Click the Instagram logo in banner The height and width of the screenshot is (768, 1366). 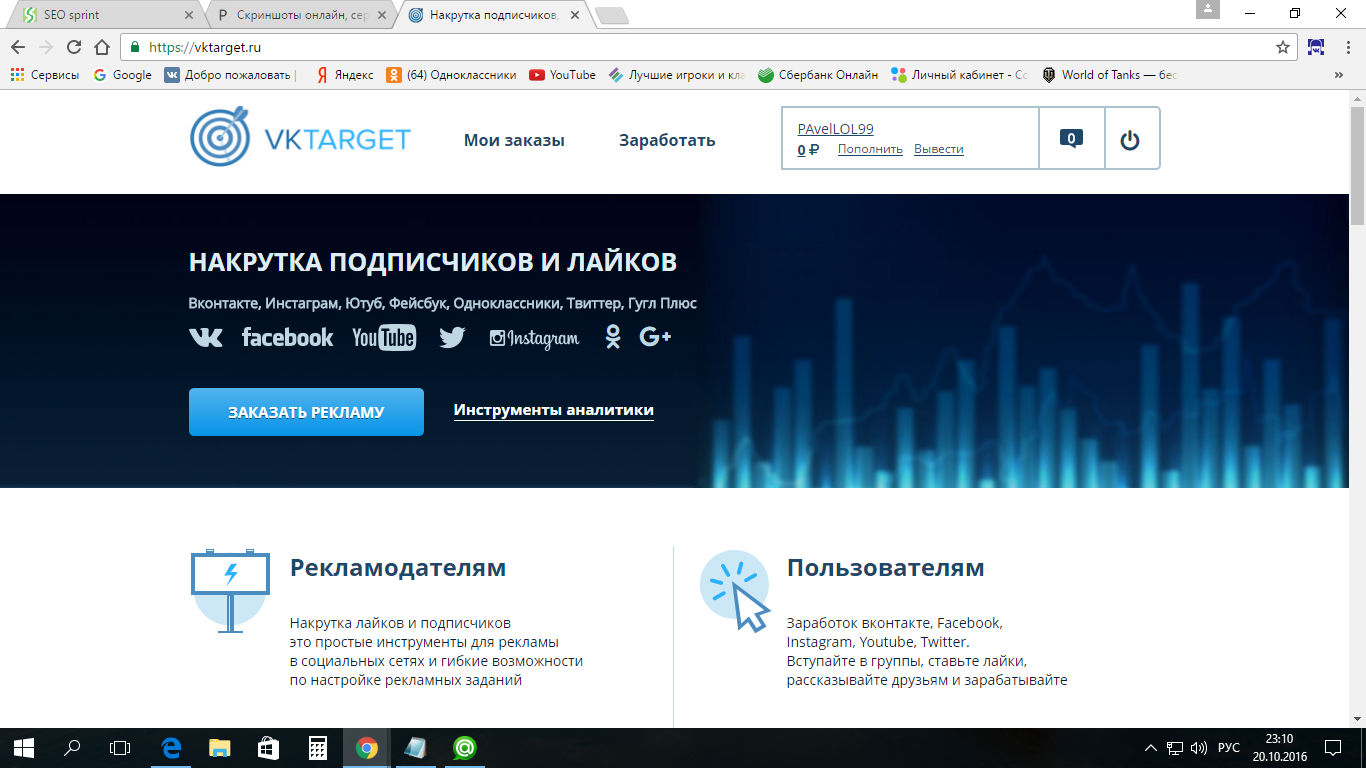534,338
